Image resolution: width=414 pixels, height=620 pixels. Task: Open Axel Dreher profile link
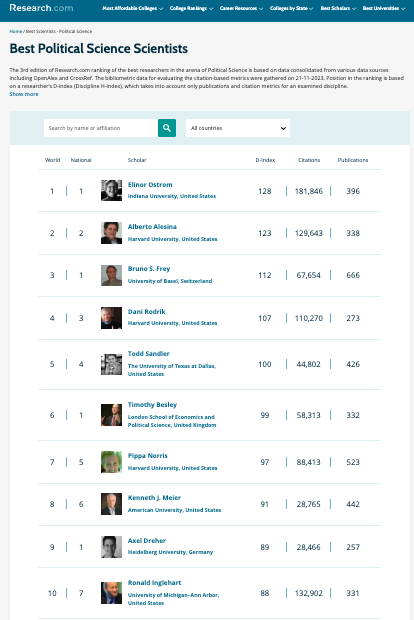tap(147, 541)
